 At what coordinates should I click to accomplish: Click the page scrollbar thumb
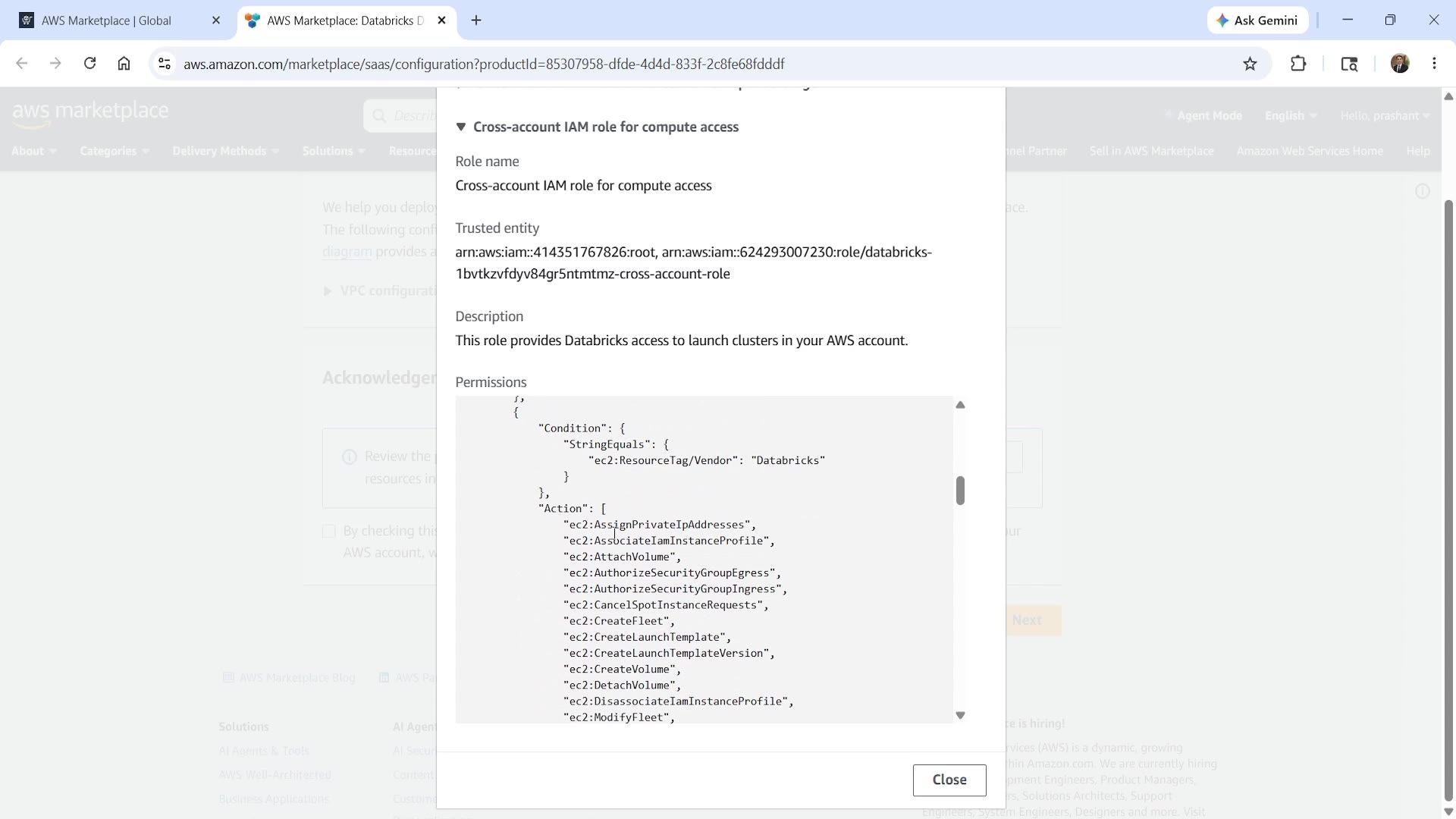(x=1448, y=500)
